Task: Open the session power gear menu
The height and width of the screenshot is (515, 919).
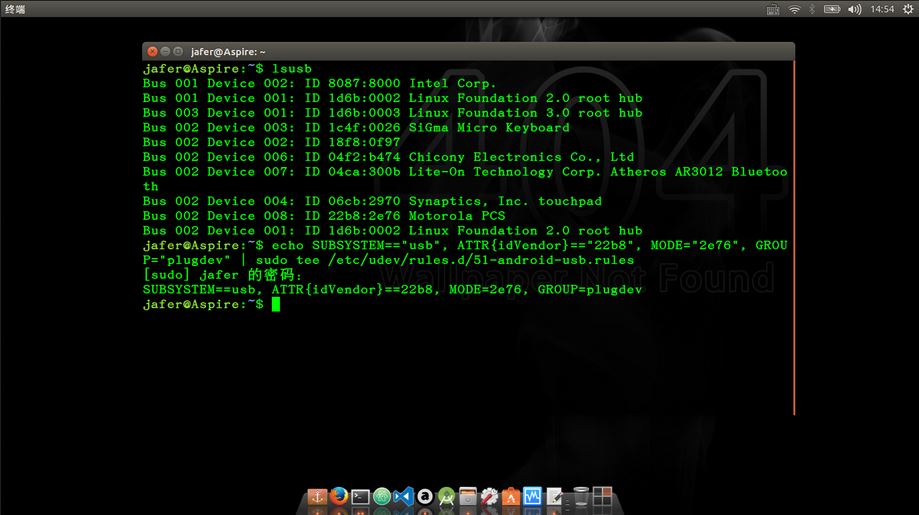Action: [x=908, y=9]
